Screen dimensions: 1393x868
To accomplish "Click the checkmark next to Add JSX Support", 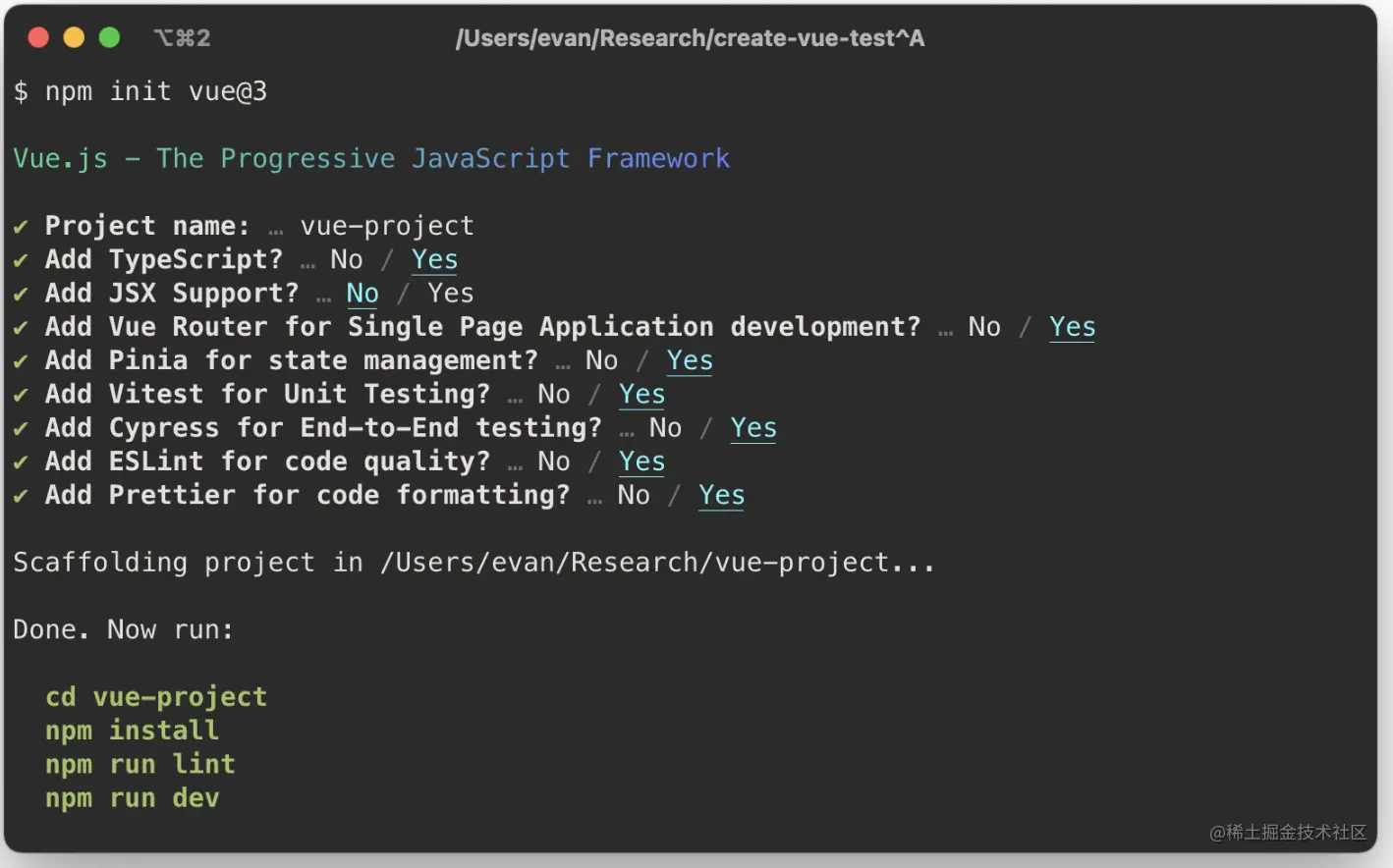I will (x=21, y=294).
